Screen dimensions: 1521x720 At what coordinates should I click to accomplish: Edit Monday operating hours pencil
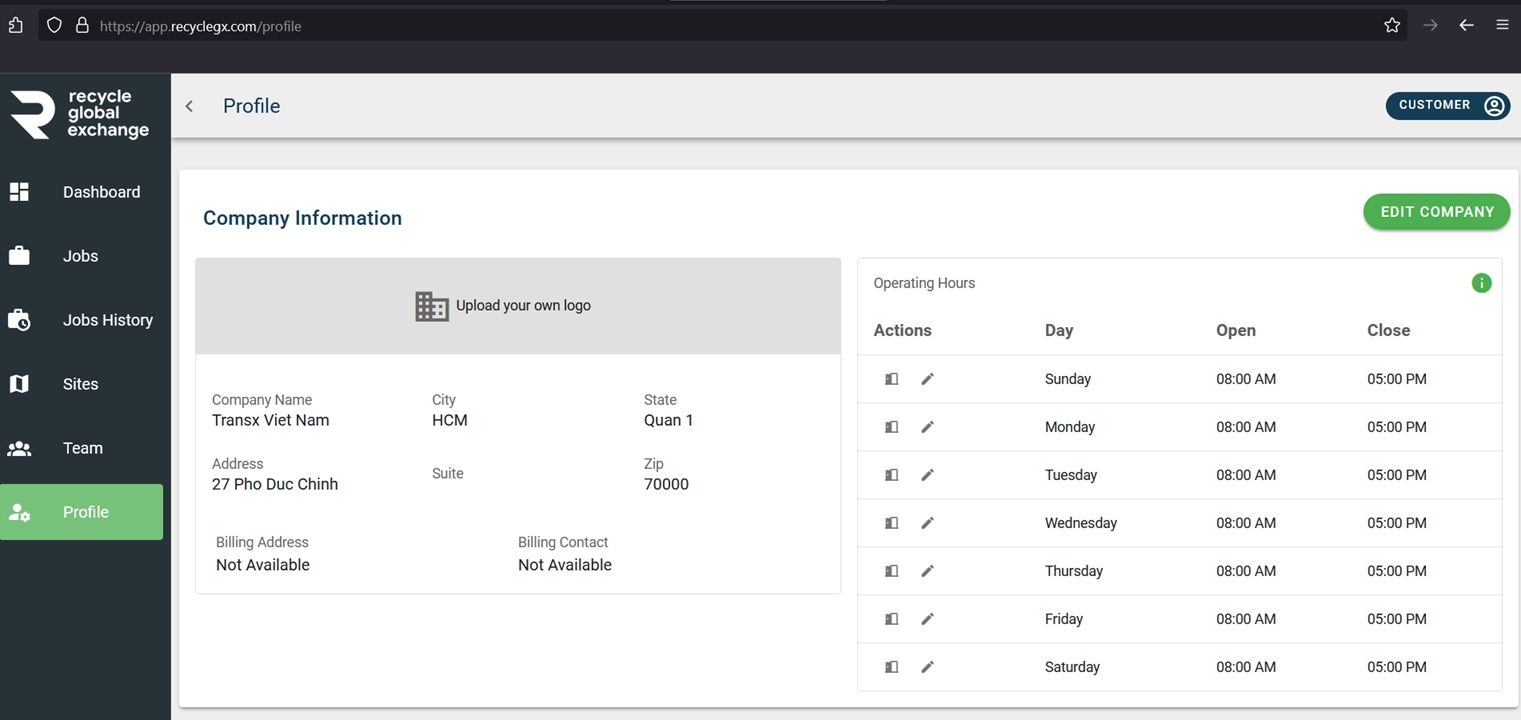pyautogui.click(x=927, y=427)
